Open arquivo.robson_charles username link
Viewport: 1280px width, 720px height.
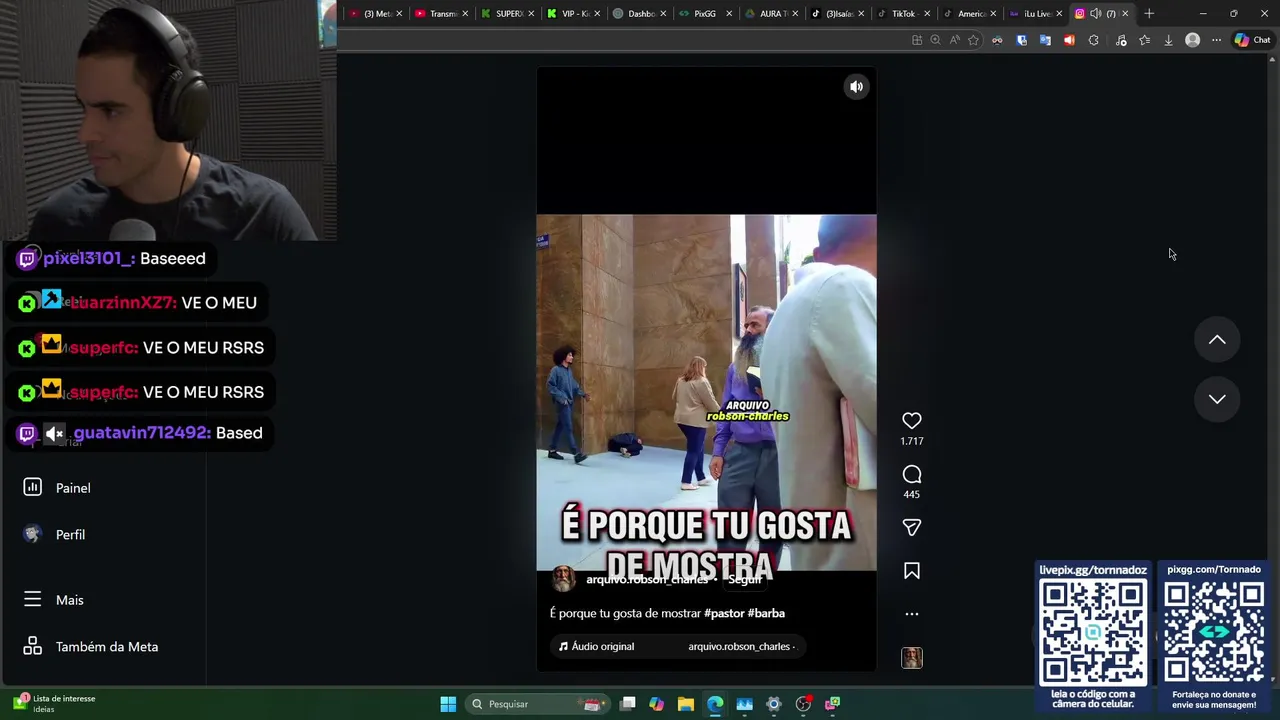[647, 580]
